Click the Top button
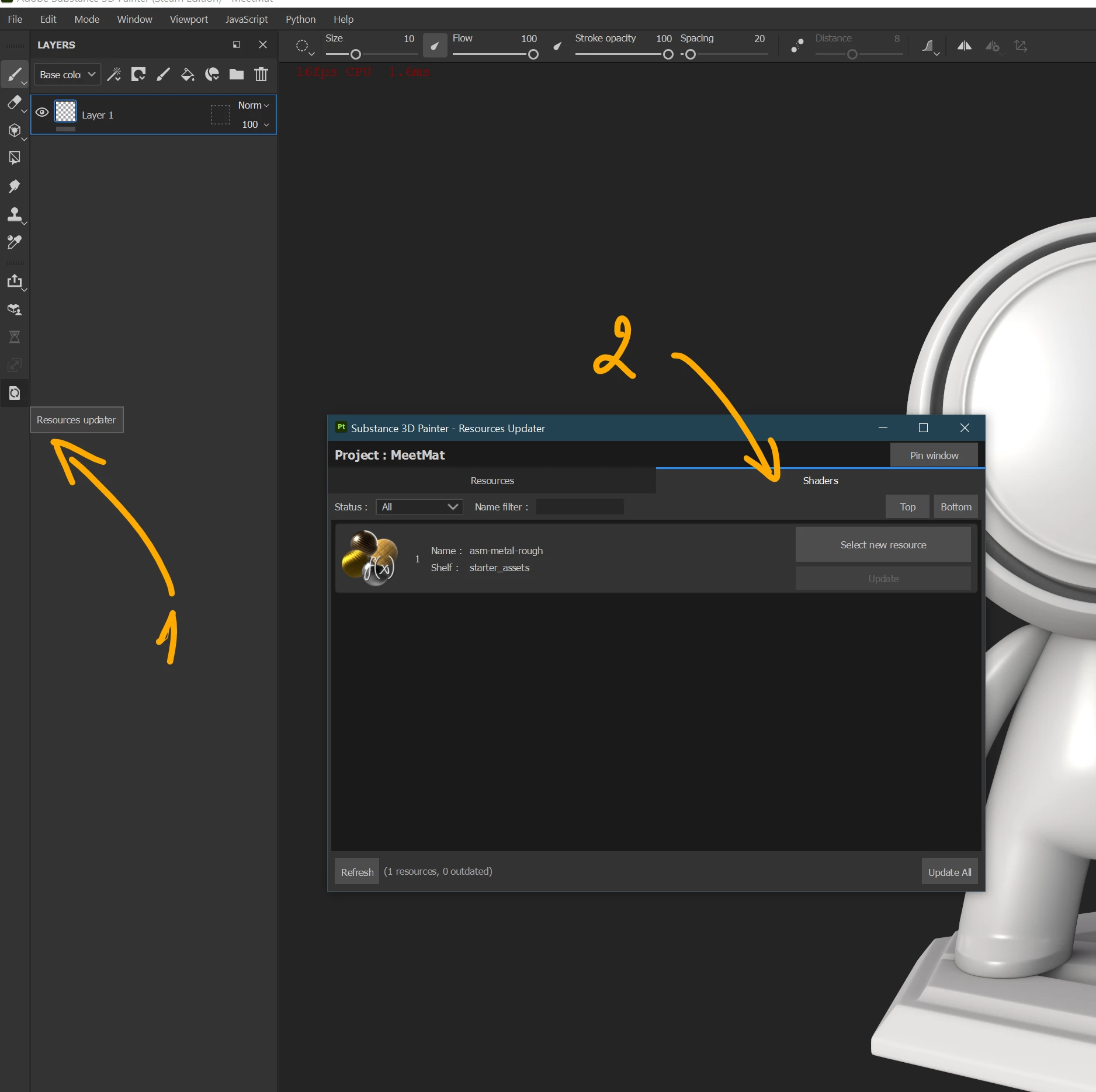Screen dimensions: 1096x1092 point(907,507)
